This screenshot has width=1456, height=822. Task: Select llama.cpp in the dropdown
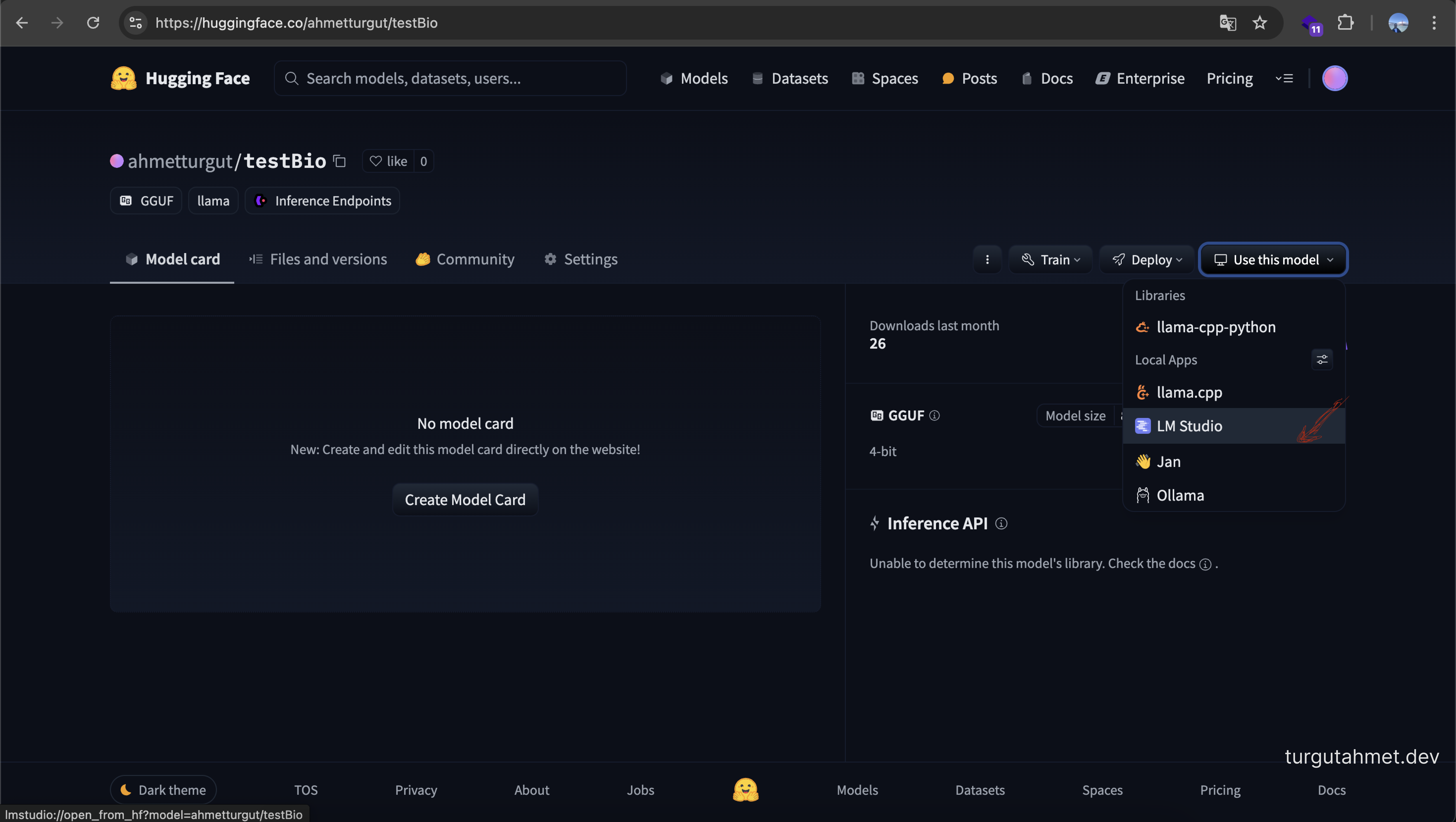(x=1234, y=392)
